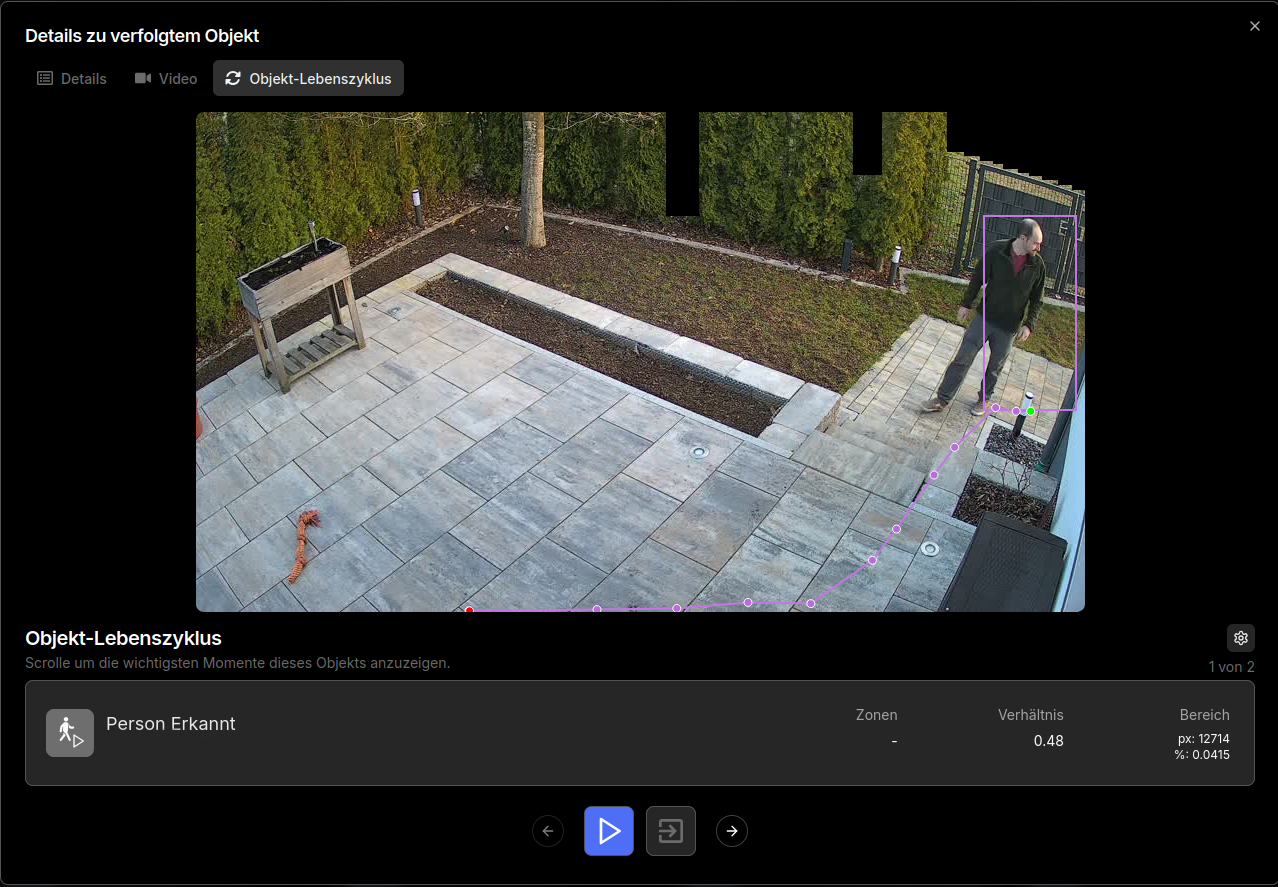Viewport: 1278px width, 887px height.
Task: Go to next lifecycle event with right arrow
Action: [x=732, y=831]
